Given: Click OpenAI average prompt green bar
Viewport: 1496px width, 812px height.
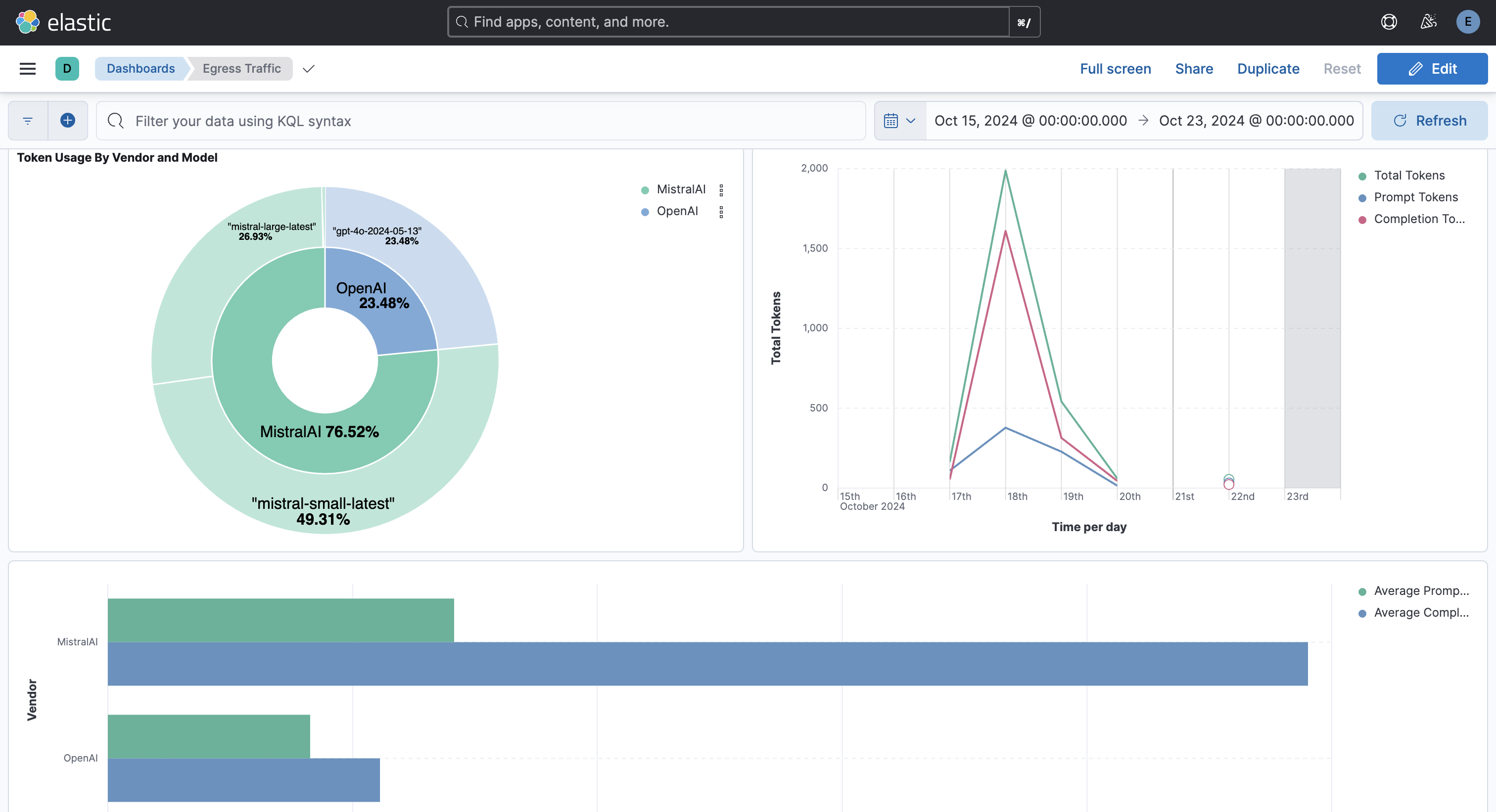Looking at the screenshot, I should tap(208, 736).
